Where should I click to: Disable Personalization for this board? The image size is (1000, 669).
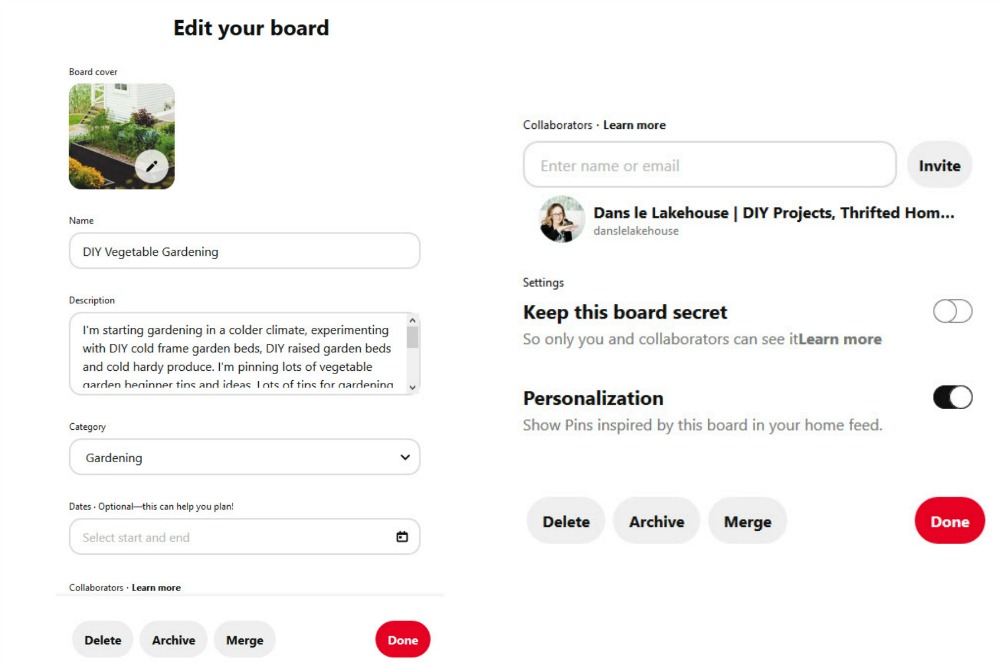[x=952, y=397]
